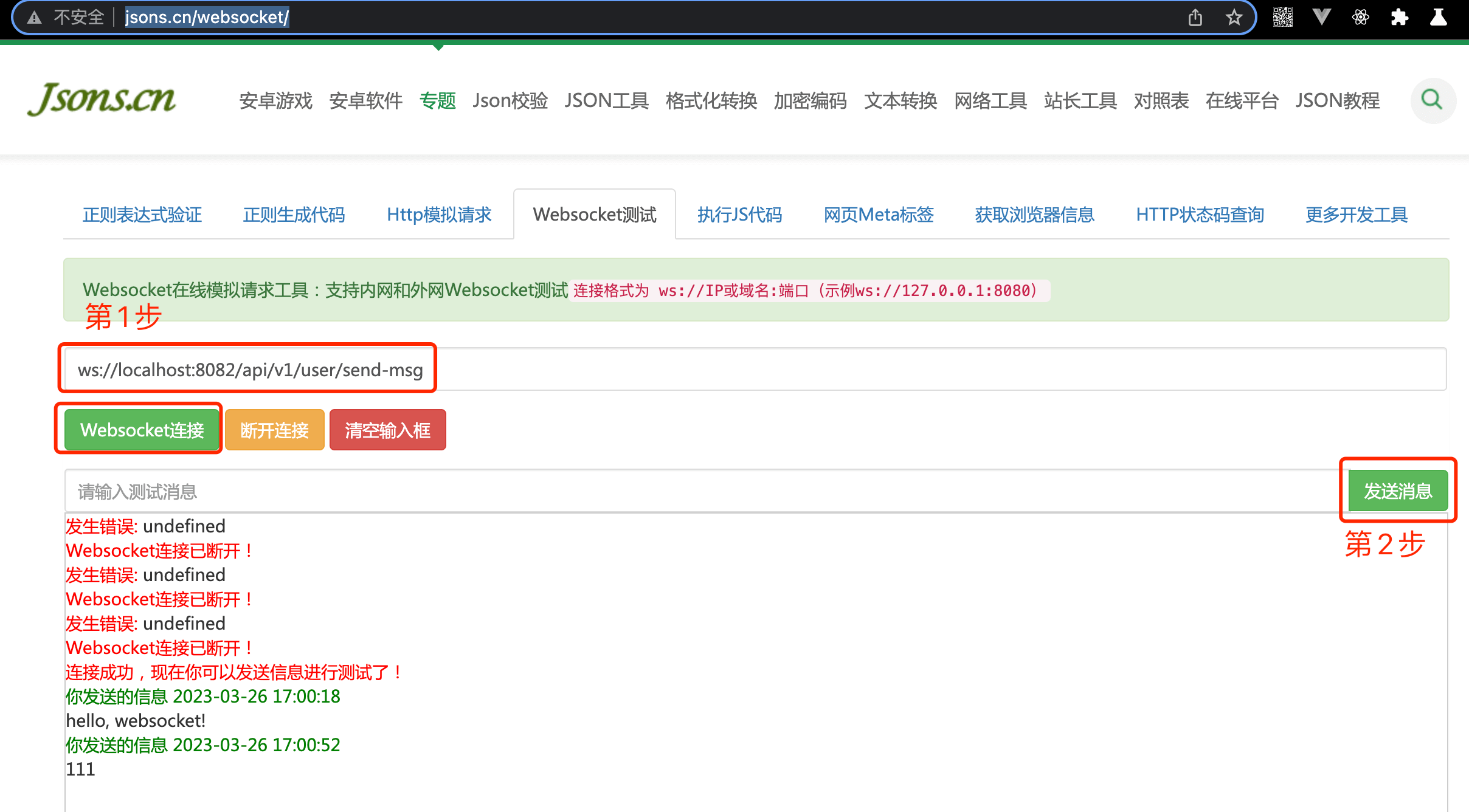The image size is (1469, 812).
Task: Switch to the HTTP状态码查询 tab
Action: point(1200,215)
